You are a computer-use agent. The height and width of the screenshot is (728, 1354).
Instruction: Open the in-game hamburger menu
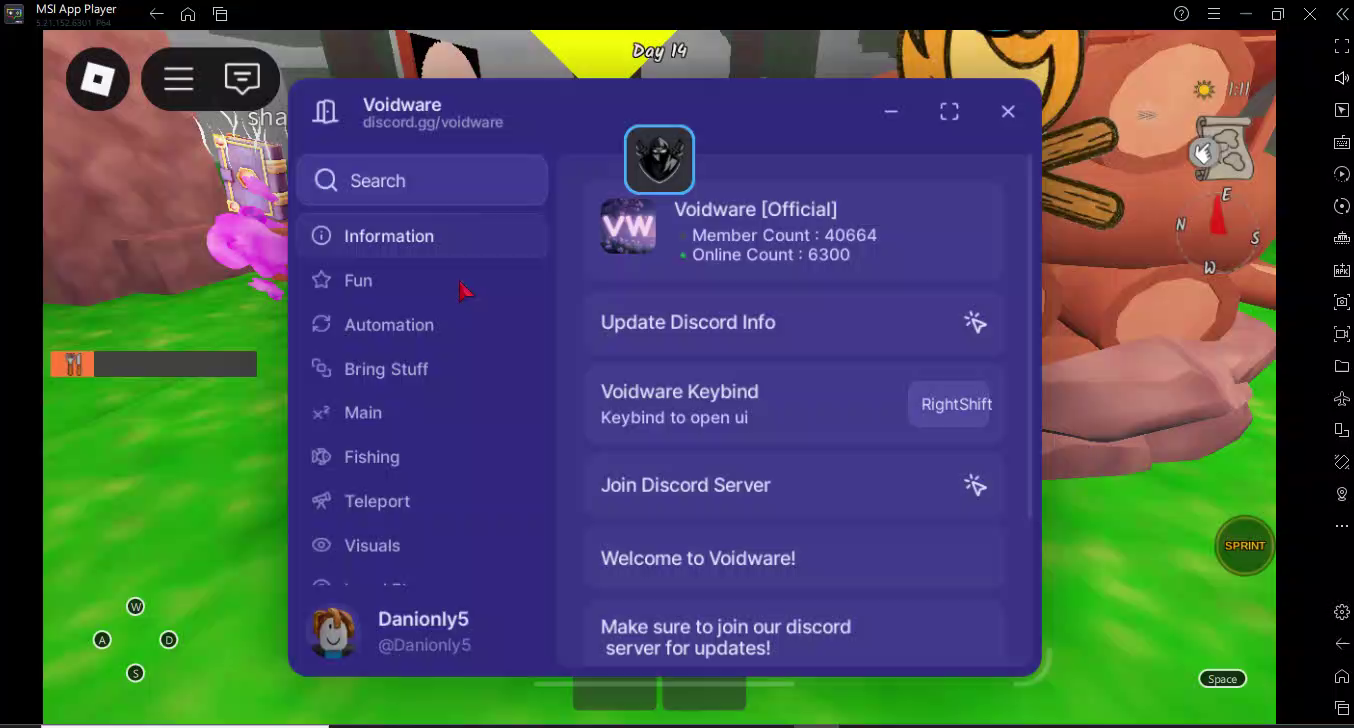point(179,78)
